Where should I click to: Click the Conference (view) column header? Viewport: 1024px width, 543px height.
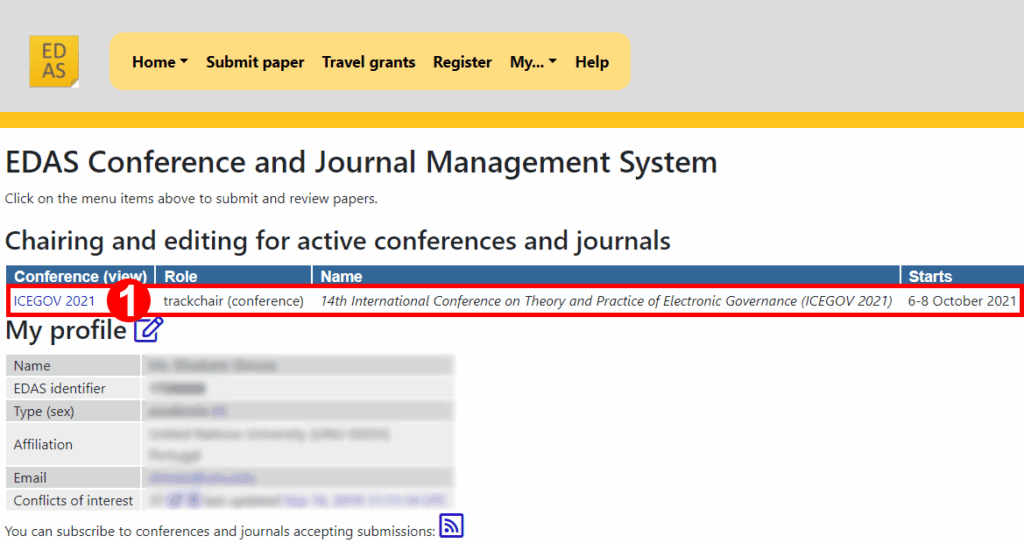pos(80,276)
